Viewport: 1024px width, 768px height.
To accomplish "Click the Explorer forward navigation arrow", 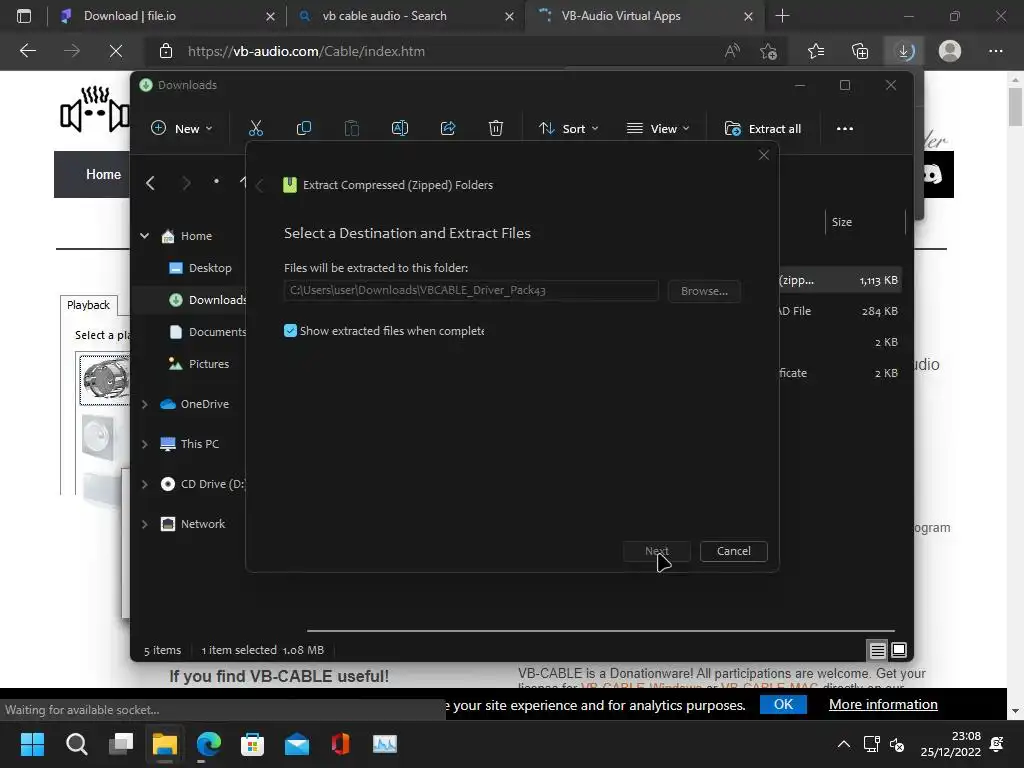I will coord(186,183).
